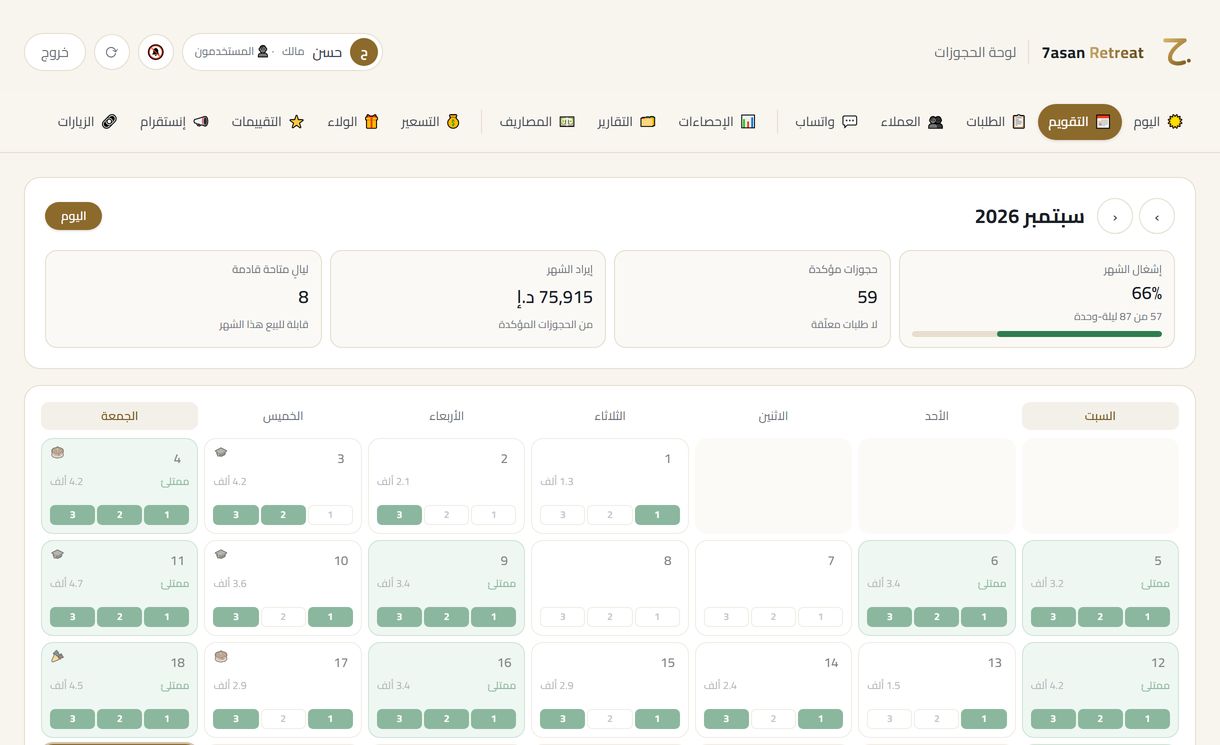Click the 7asan Retreat logo icon
The width and height of the screenshot is (1220, 745).
click(x=1177, y=52)
